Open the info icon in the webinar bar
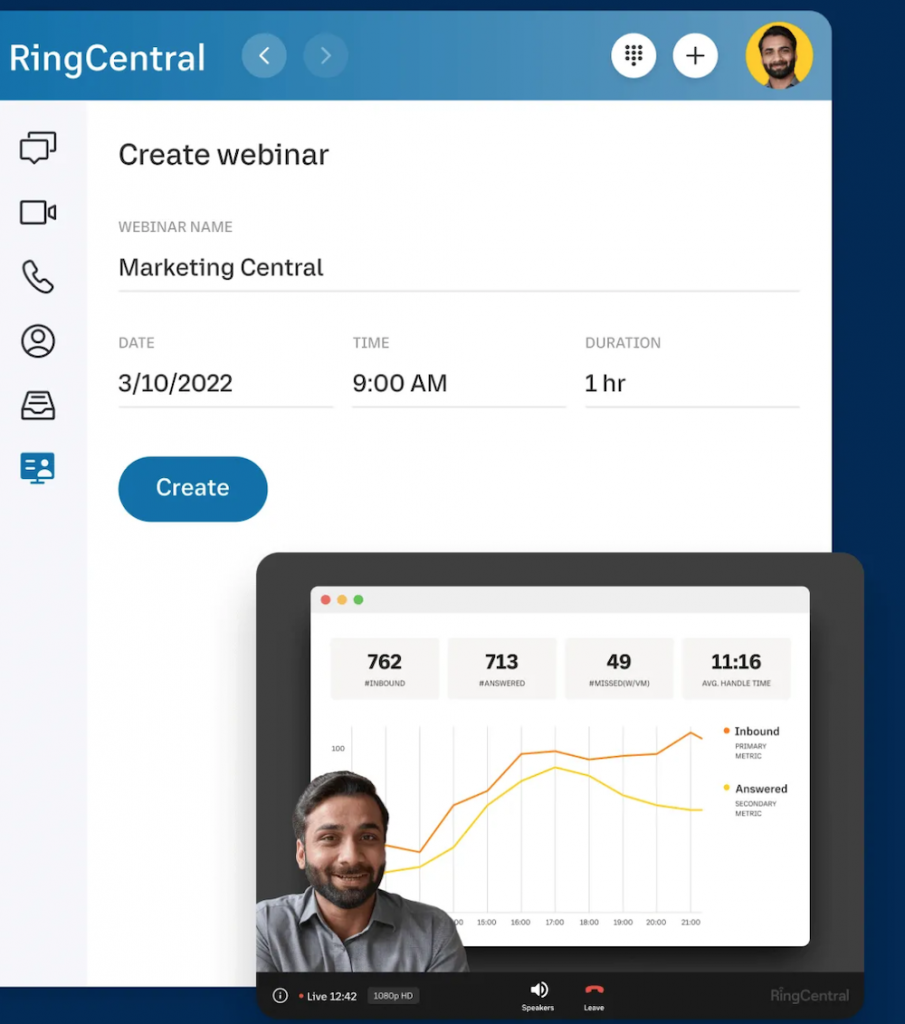The width and height of the screenshot is (905, 1024). pyautogui.click(x=280, y=995)
